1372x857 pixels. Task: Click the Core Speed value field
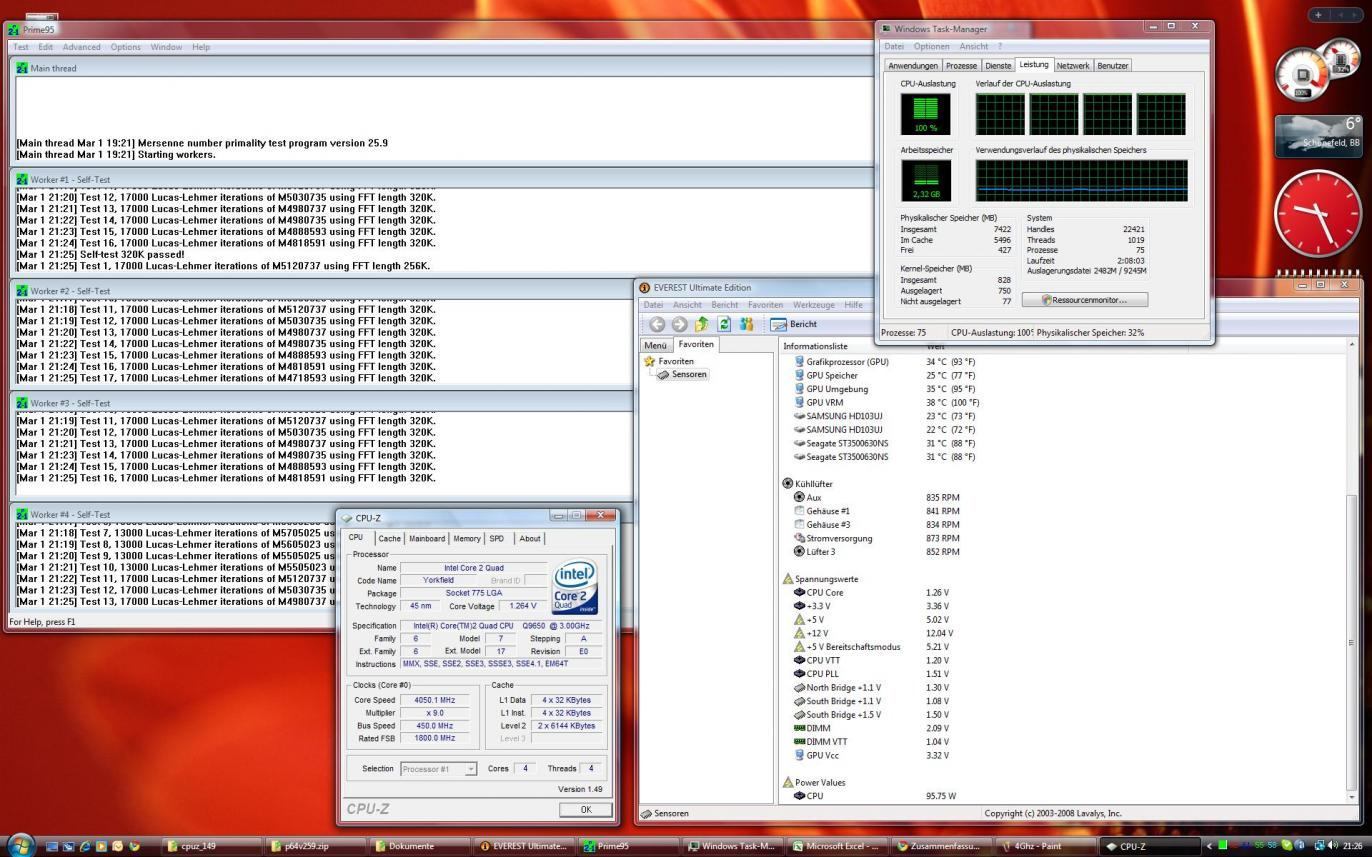(x=433, y=700)
